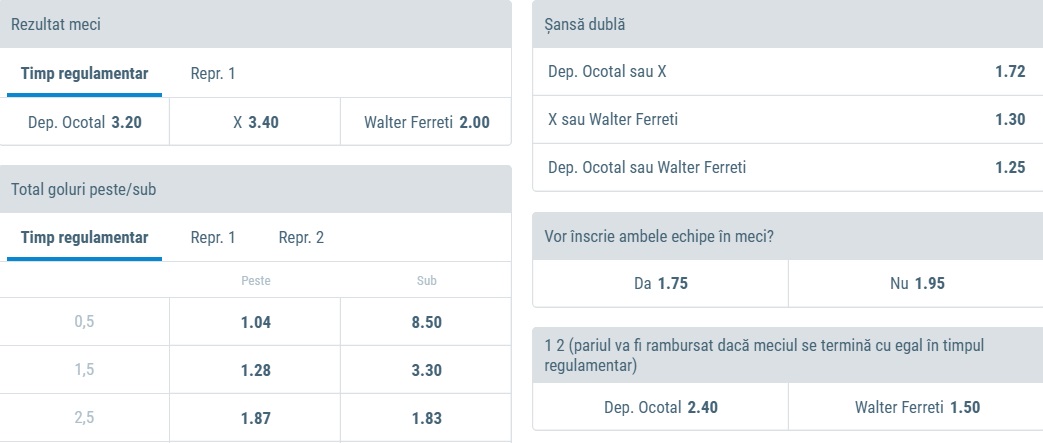Viewport: 1043px width, 443px height.
Task: Choose Peste 2,5 goals at 1.87
Action: (255, 419)
